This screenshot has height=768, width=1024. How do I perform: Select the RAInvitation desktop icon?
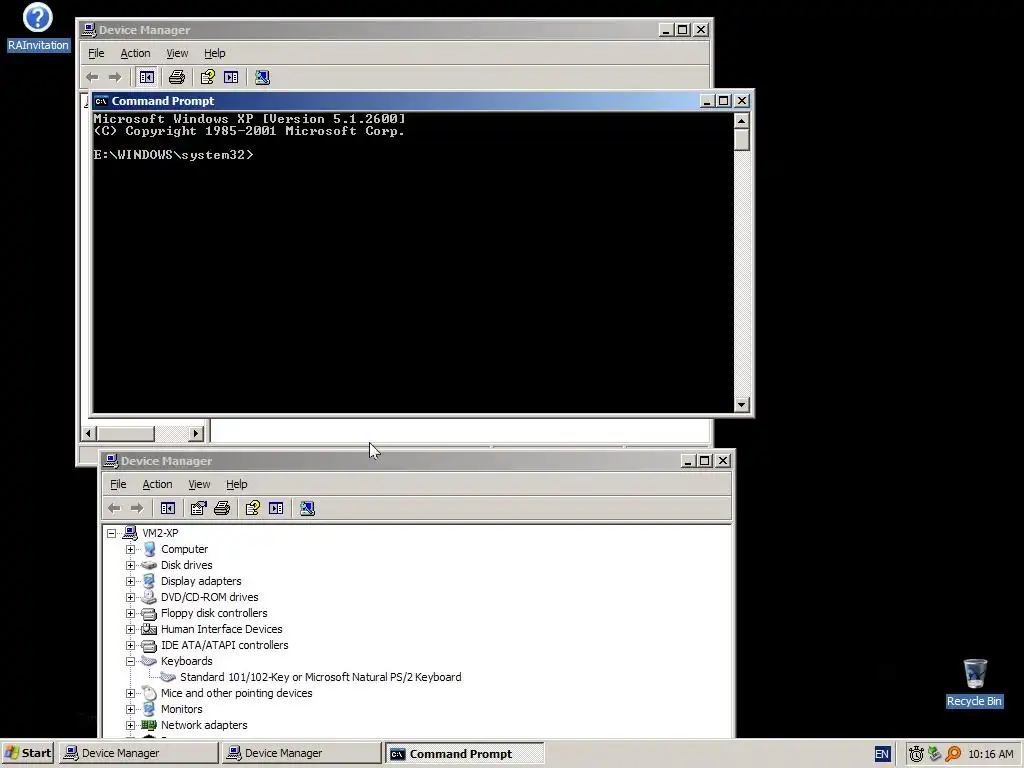click(38, 27)
